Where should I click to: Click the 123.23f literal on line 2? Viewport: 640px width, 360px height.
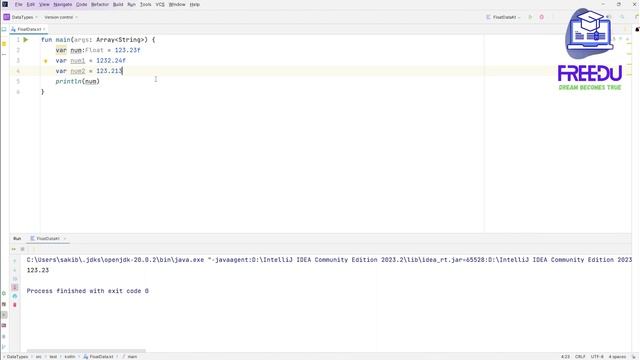point(127,50)
